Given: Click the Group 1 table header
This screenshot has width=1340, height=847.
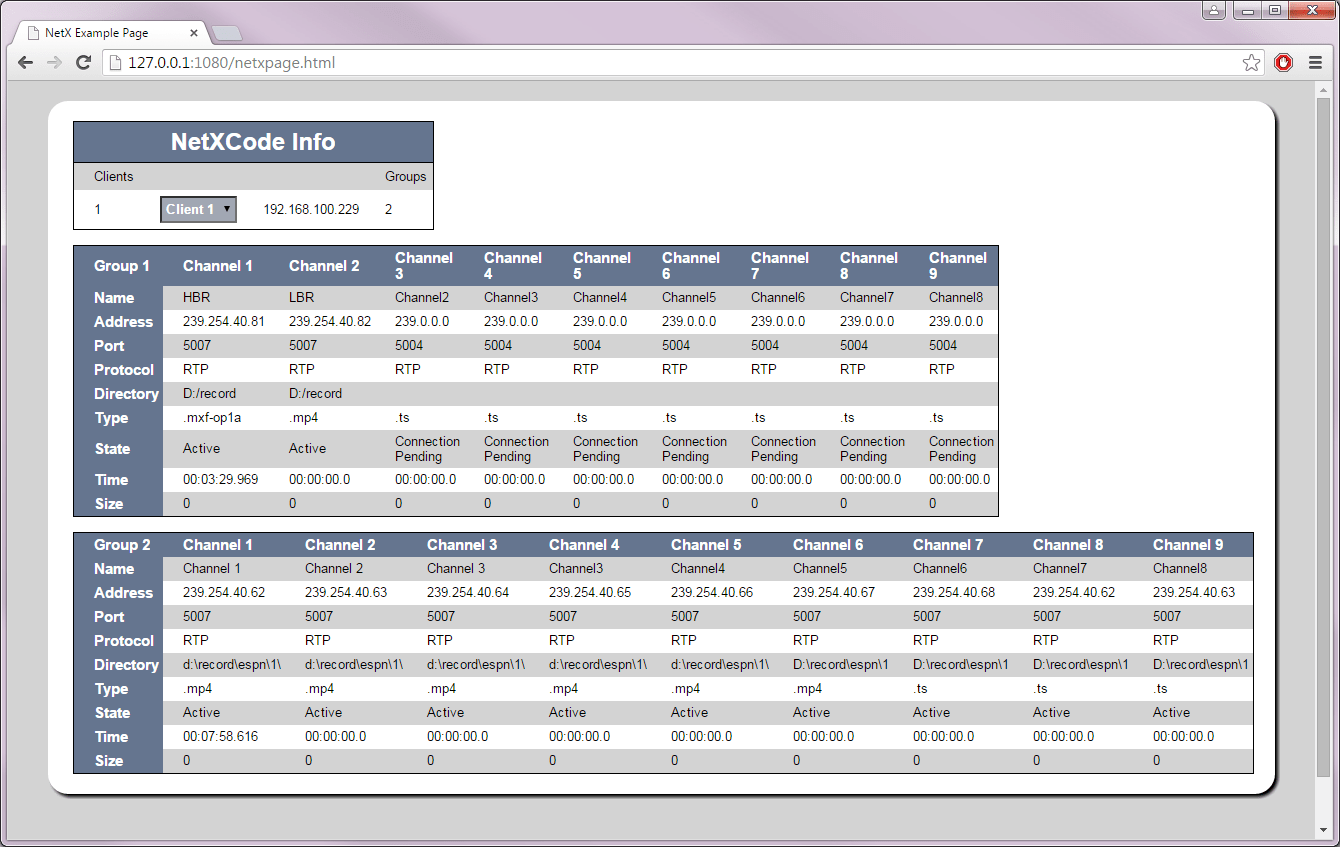Looking at the screenshot, I should 122,266.
